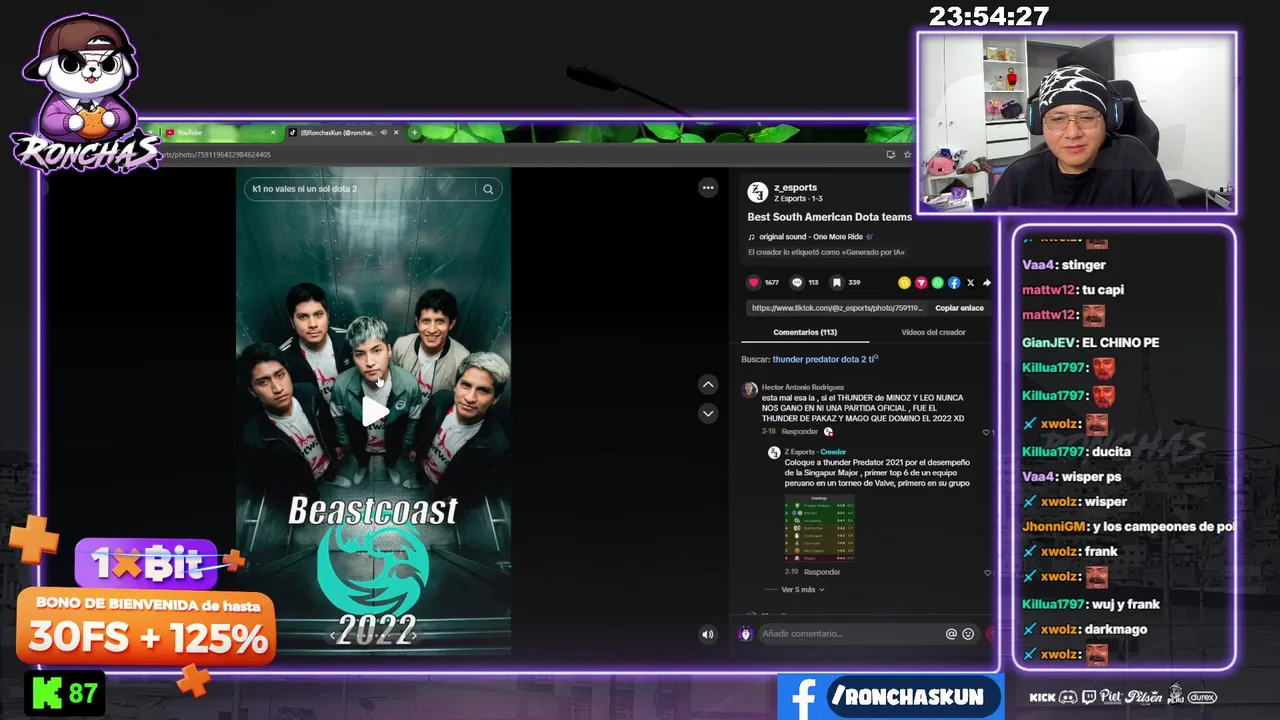The height and width of the screenshot is (720, 1280).
Task: Click chat message 'tu capi' by mattw12
Action: coord(1103,290)
